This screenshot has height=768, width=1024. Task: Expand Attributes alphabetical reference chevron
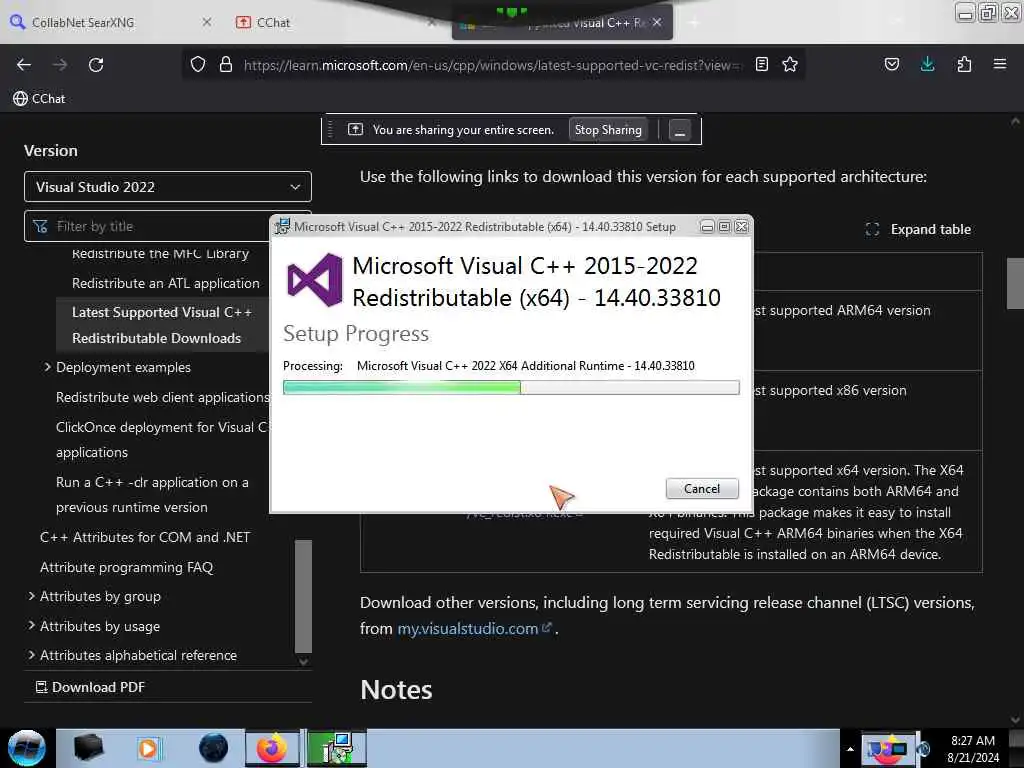(31, 655)
